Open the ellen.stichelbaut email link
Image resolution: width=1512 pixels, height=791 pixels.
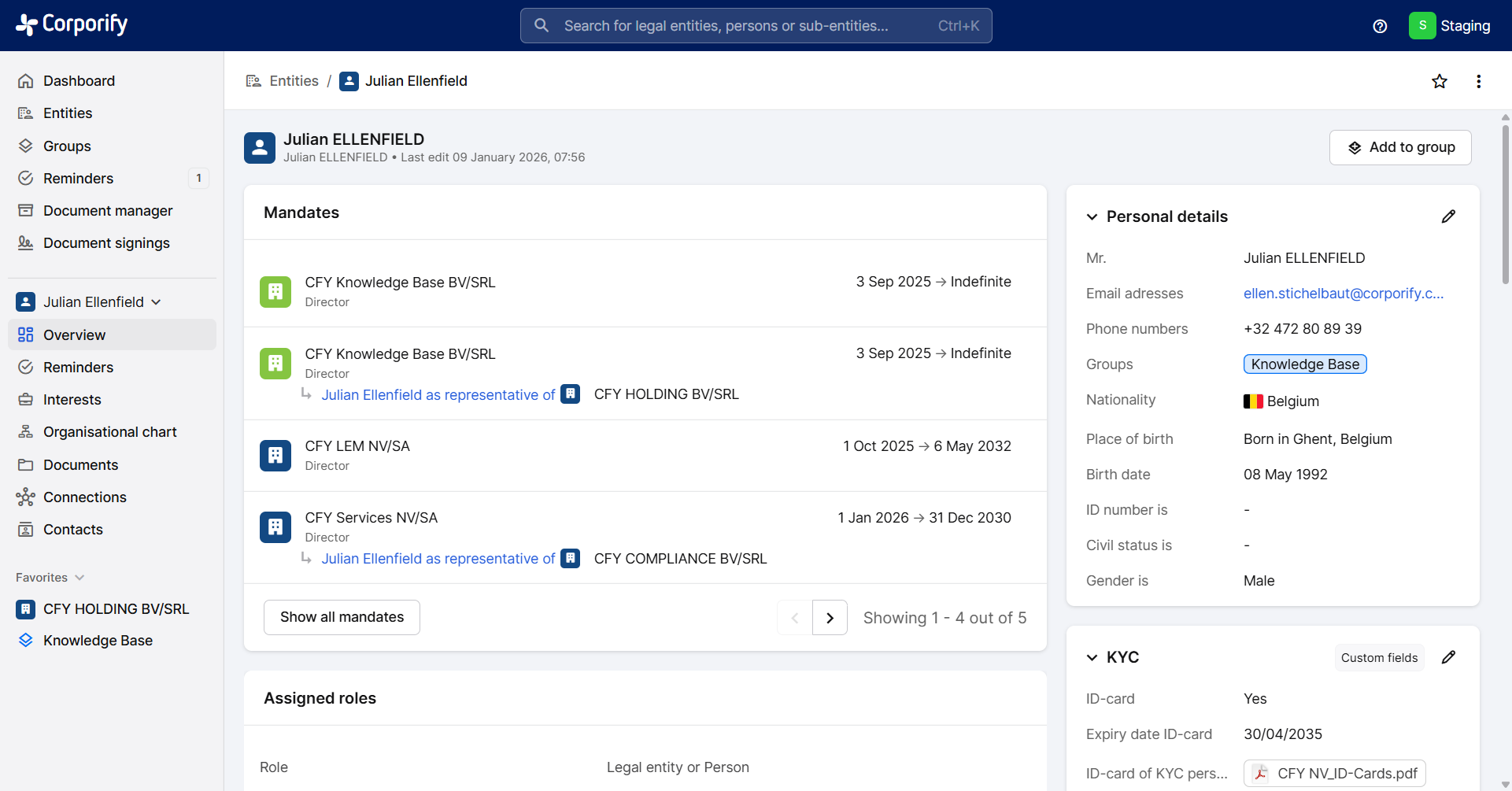click(1343, 294)
